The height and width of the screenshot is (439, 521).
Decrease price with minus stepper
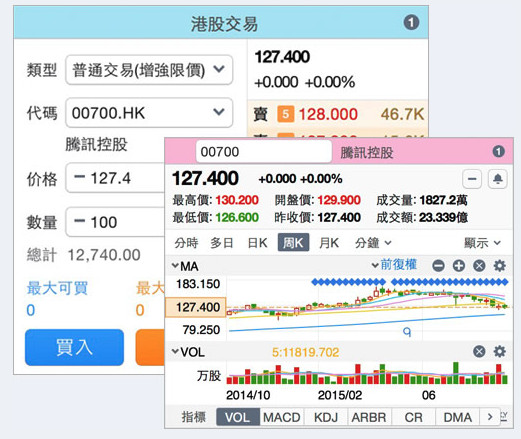pyautogui.click(x=80, y=177)
